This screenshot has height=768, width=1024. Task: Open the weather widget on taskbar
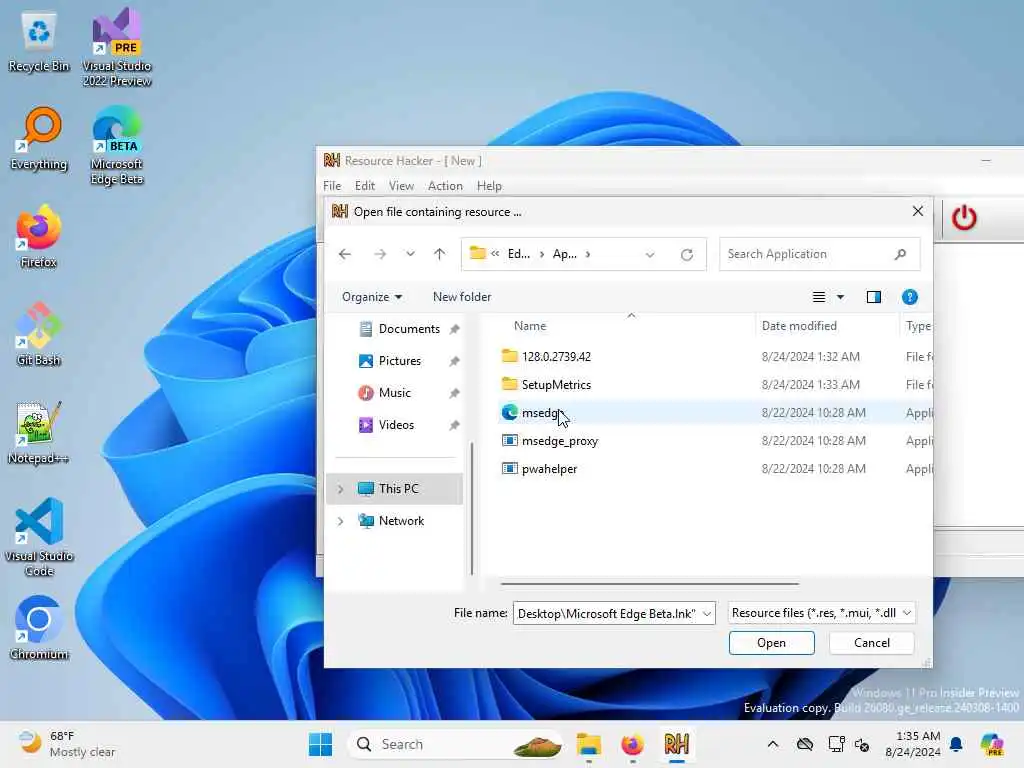click(67, 744)
